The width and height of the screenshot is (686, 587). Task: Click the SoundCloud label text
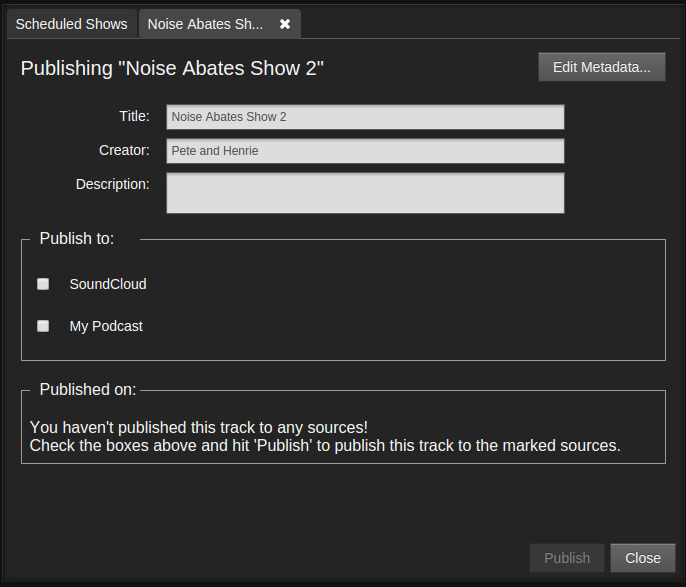(108, 284)
